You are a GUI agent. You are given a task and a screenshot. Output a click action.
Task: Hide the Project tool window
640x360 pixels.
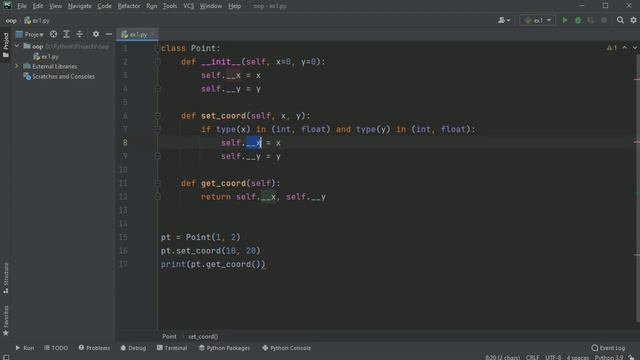tap(109, 34)
